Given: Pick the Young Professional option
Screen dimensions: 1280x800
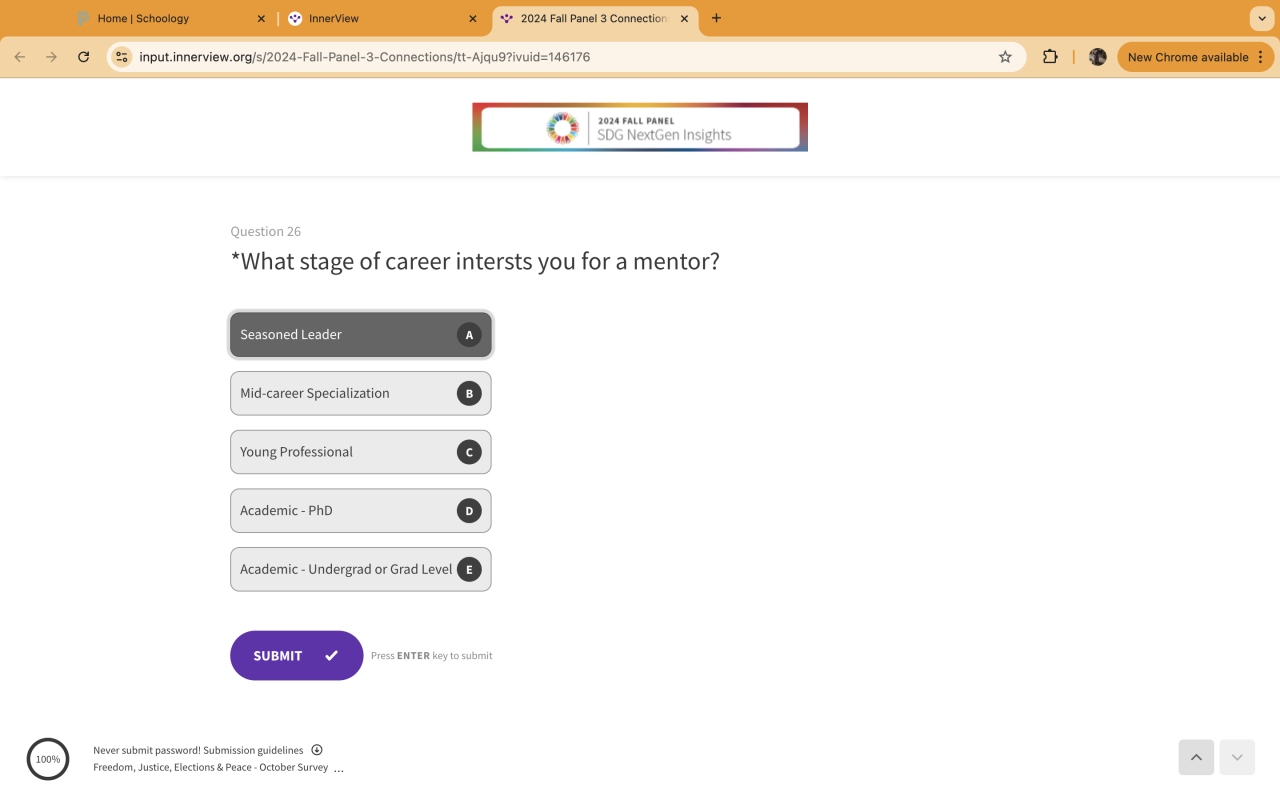Looking at the screenshot, I should pyautogui.click(x=360, y=452).
